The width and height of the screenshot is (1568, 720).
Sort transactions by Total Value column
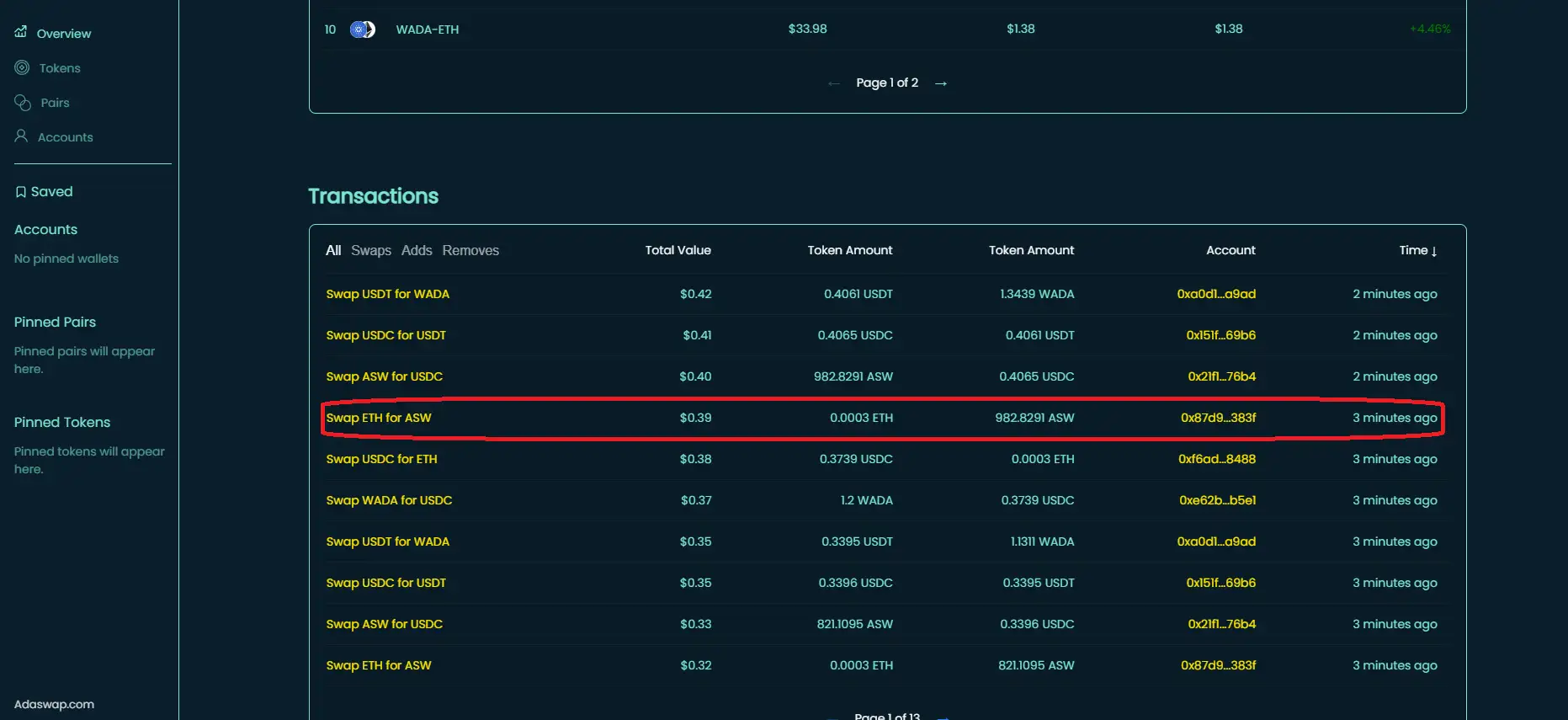coord(678,250)
